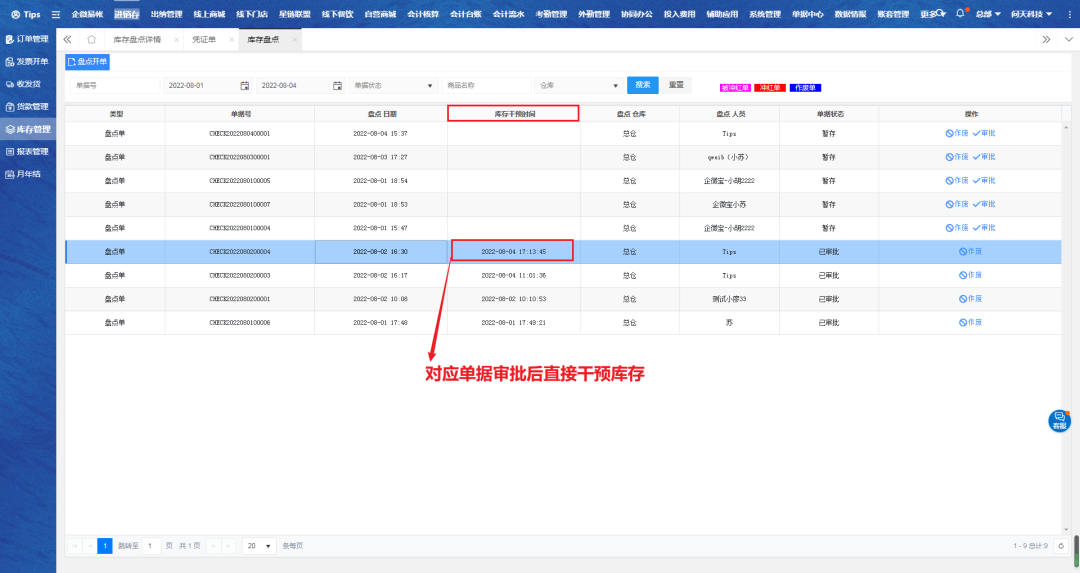Open 报表管理 in the left sidebar
The height and width of the screenshot is (573, 1080).
point(32,152)
